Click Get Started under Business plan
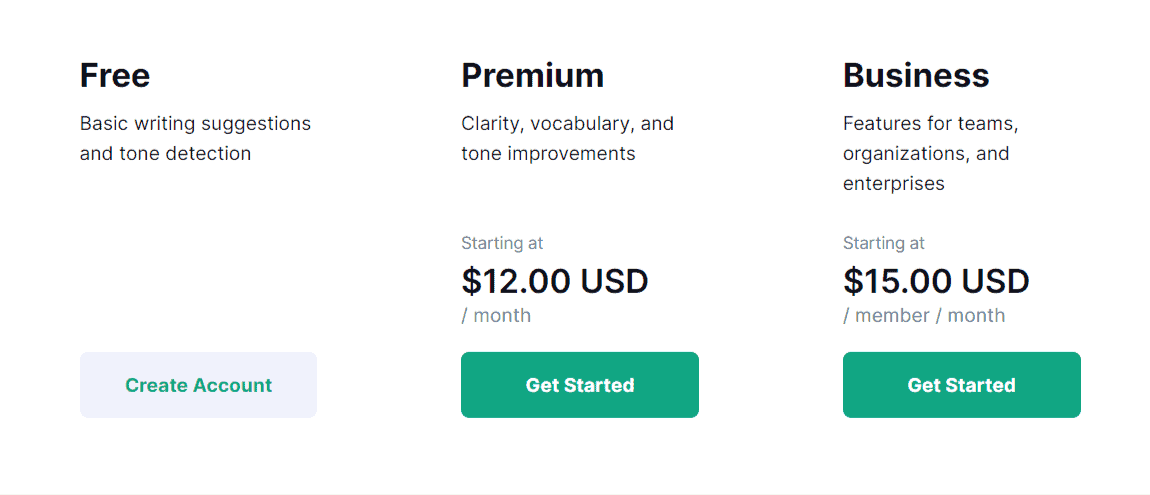1150x495 pixels. click(x=961, y=385)
